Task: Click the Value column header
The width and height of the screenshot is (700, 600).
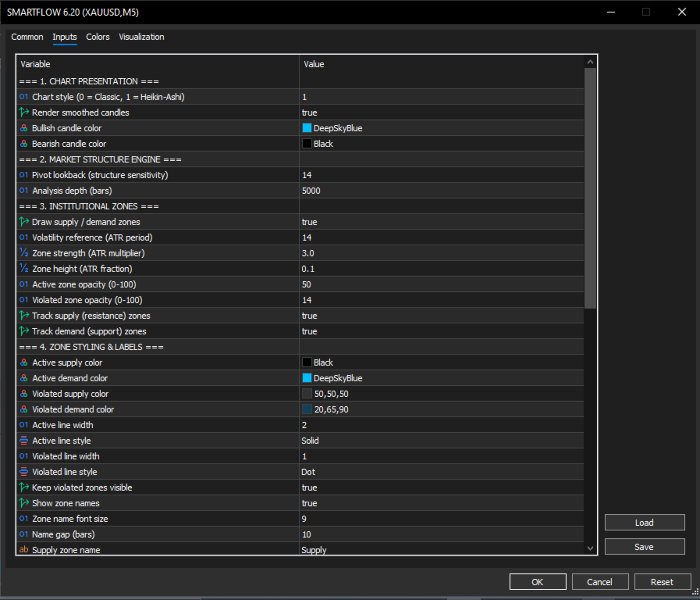Action: [x=441, y=64]
